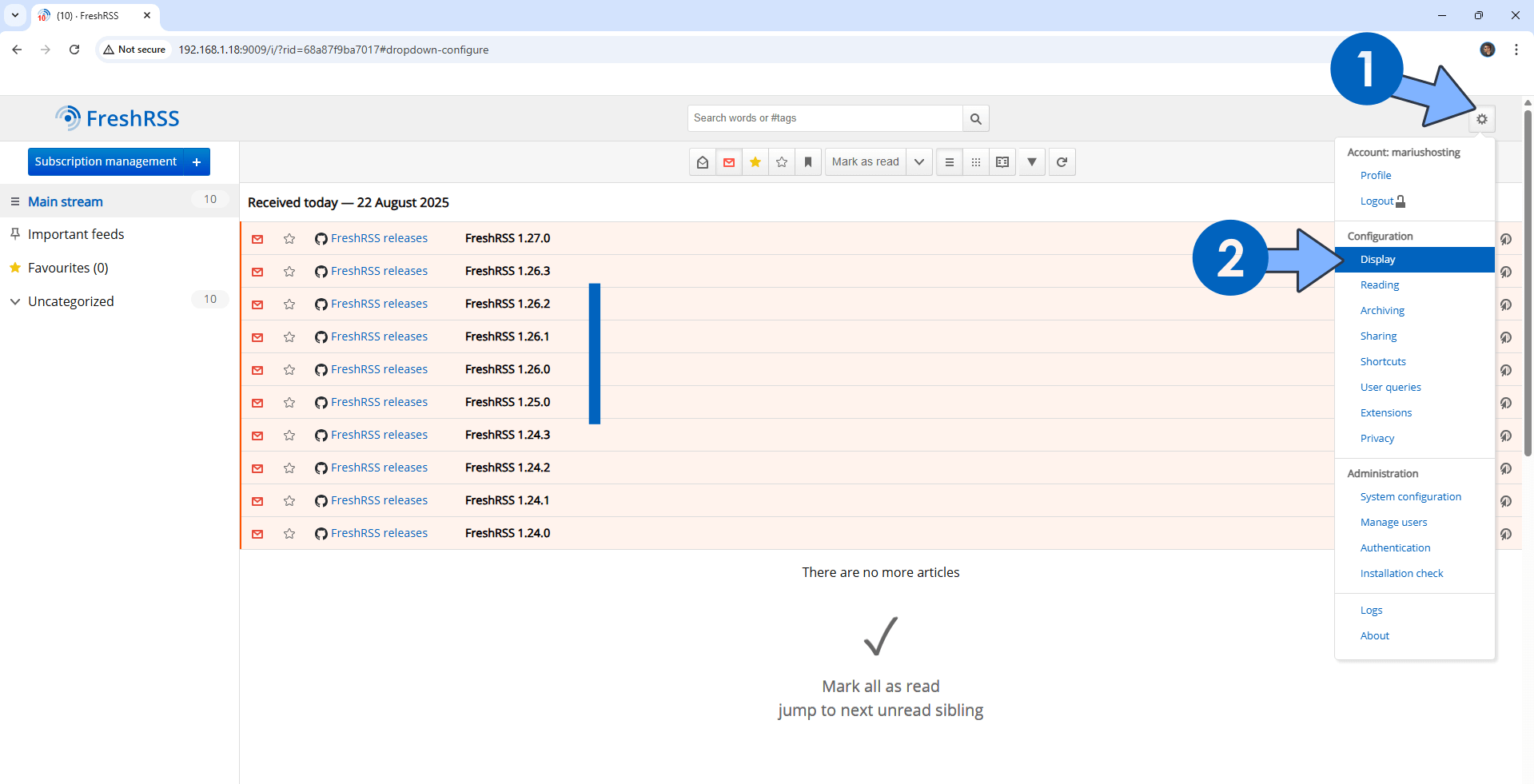Reload the page with browser refresh button
Image resolution: width=1534 pixels, height=784 pixels.
(74, 50)
